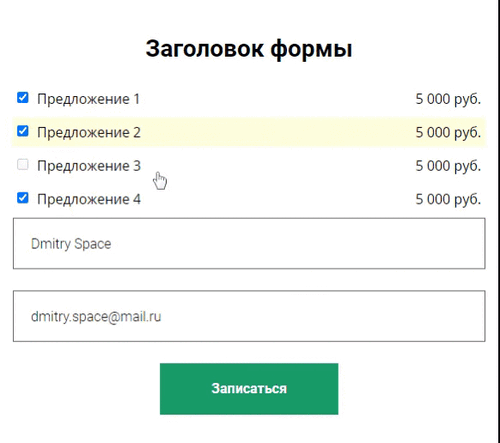The height and width of the screenshot is (443, 500).
Task: Click the 'Предложение 1' label text
Action: click(x=88, y=99)
